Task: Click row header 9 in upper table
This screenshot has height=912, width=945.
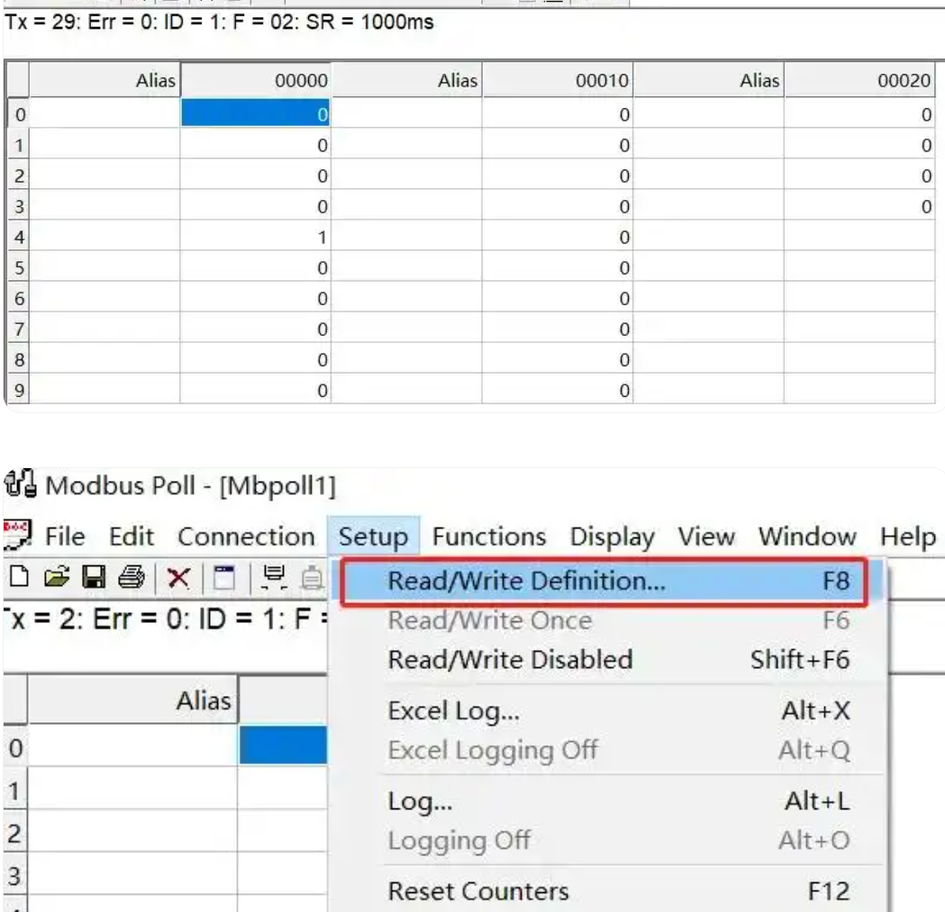Action: (x=18, y=390)
